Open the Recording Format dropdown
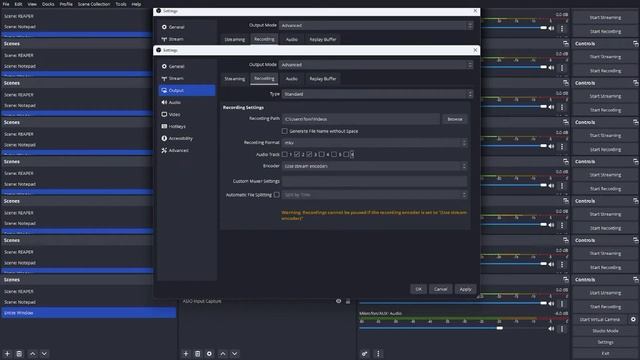 tap(374, 143)
